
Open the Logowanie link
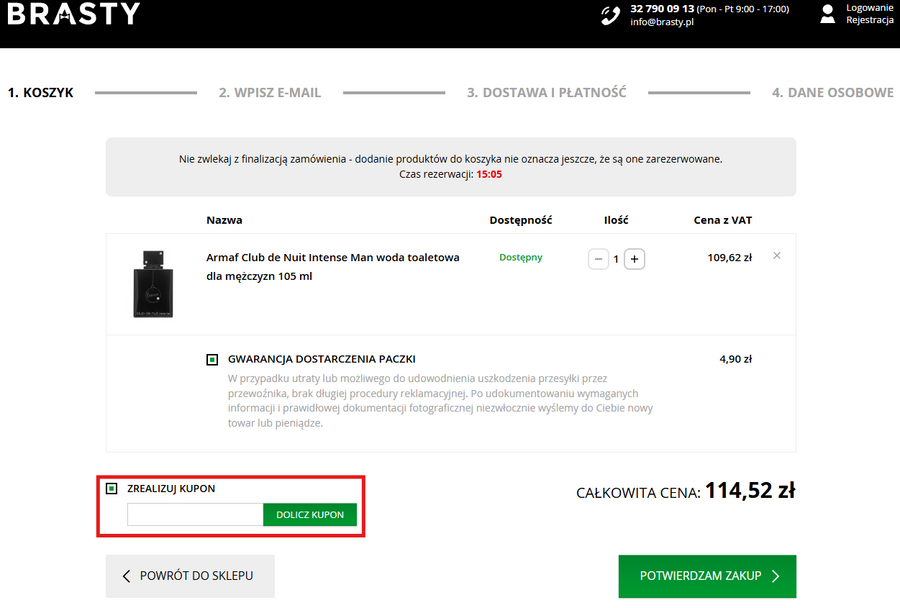tap(869, 8)
